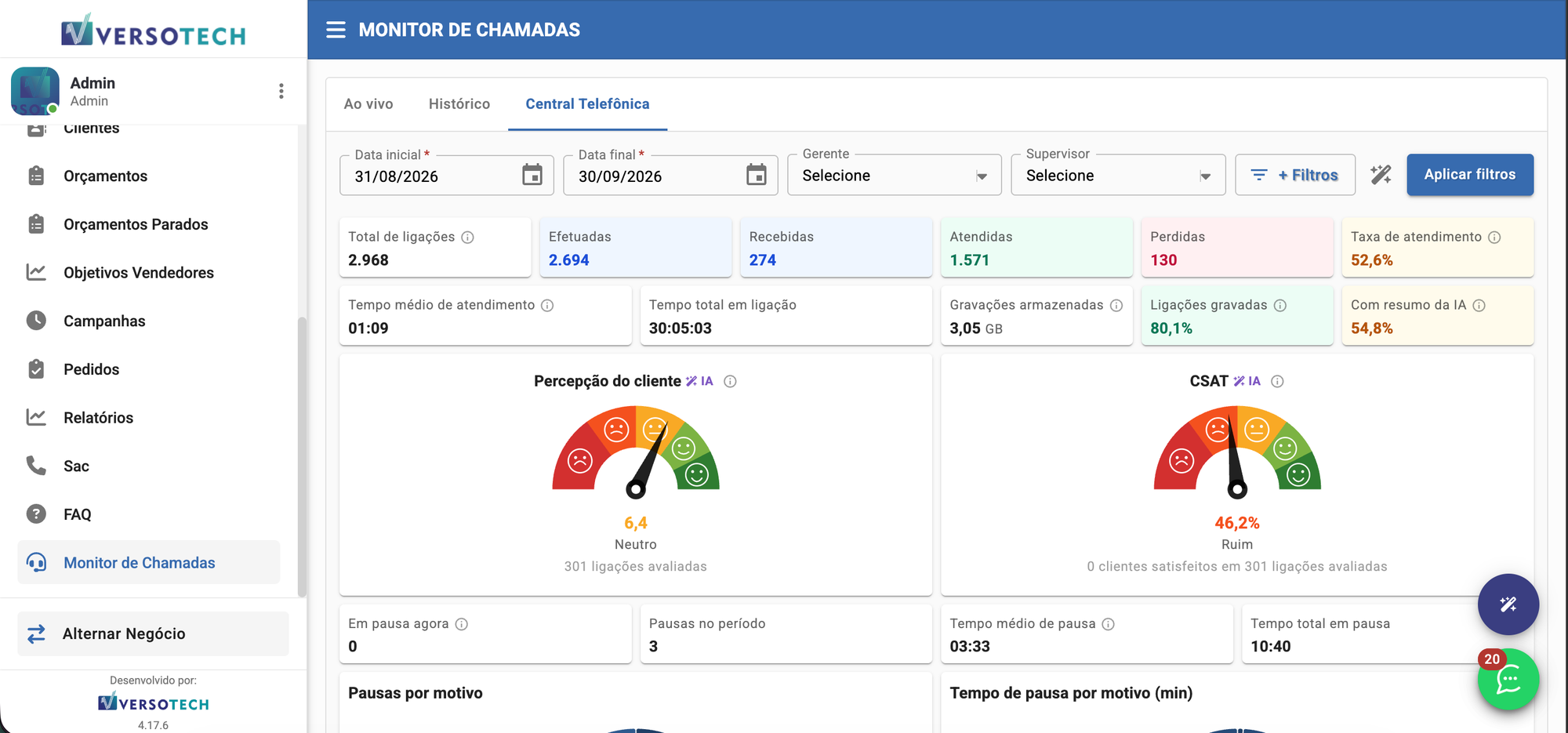Click info icon beside Em pausa agora

tap(462, 624)
